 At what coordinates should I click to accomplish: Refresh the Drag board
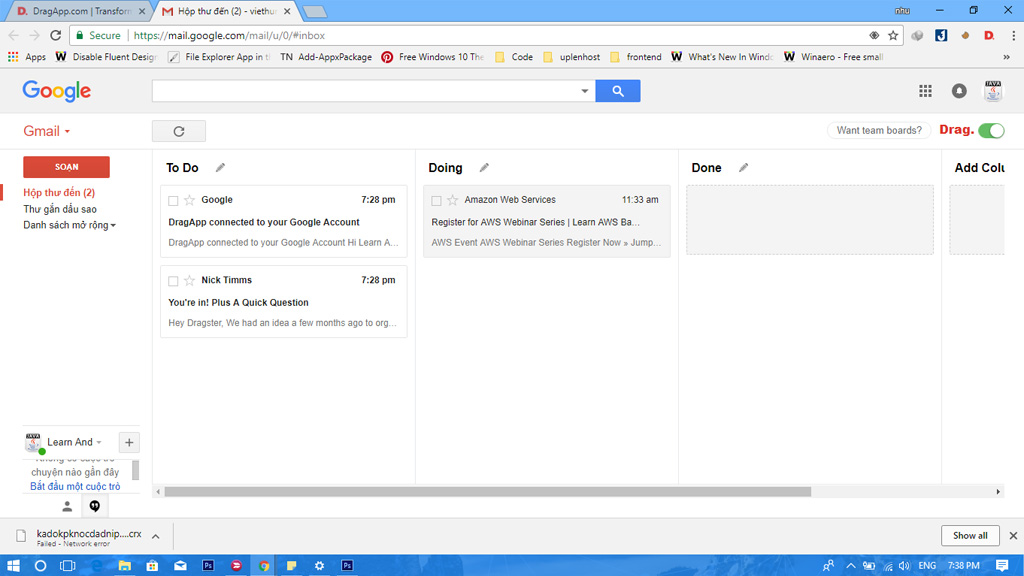(179, 131)
